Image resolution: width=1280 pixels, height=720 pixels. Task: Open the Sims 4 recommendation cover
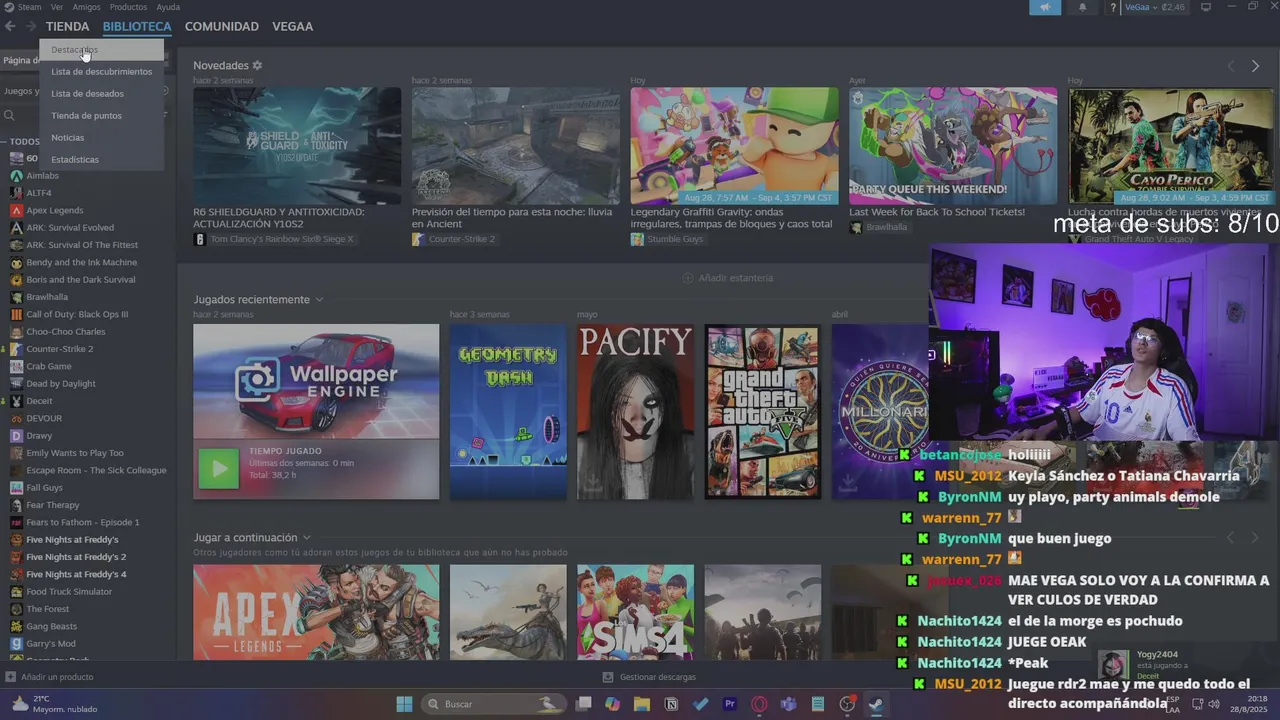pos(635,612)
